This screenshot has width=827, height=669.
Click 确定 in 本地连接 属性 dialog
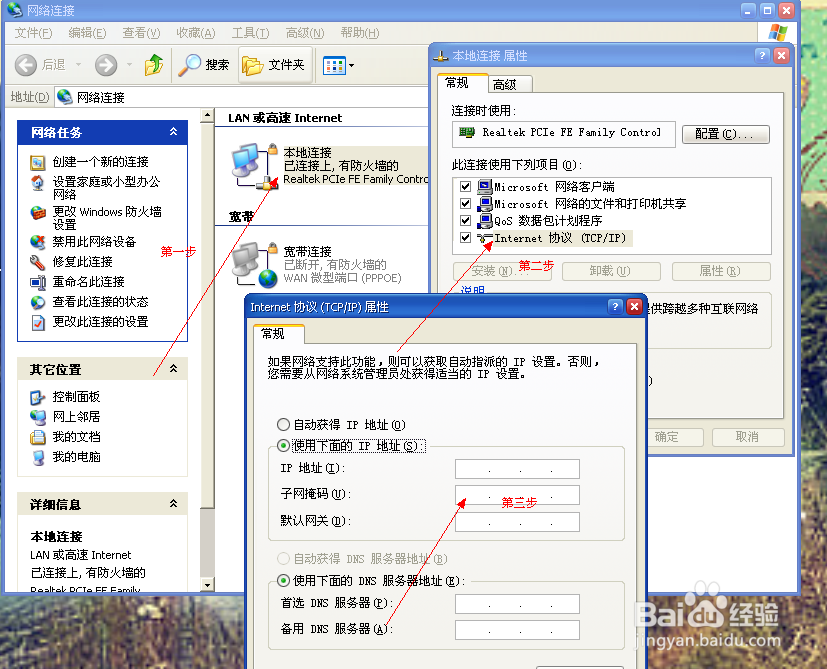click(x=675, y=437)
